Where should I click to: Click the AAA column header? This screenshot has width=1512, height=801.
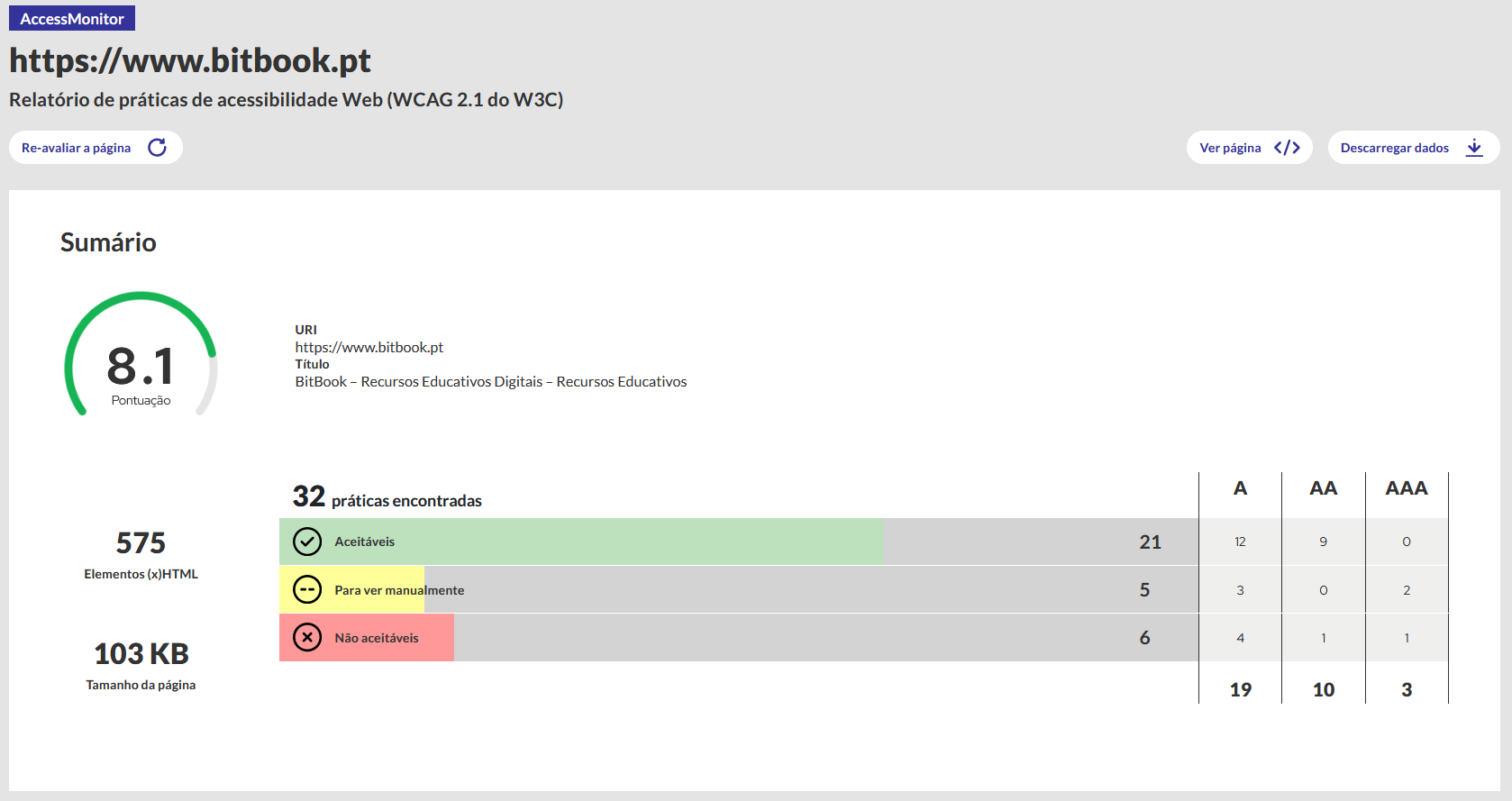coord(1407,488)
